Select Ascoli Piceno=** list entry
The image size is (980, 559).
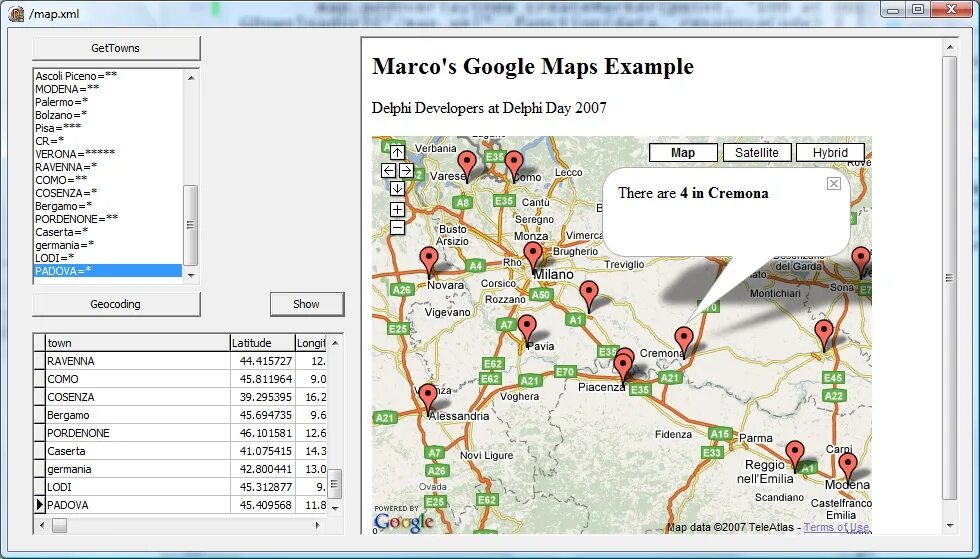click(x=108, y=76)
